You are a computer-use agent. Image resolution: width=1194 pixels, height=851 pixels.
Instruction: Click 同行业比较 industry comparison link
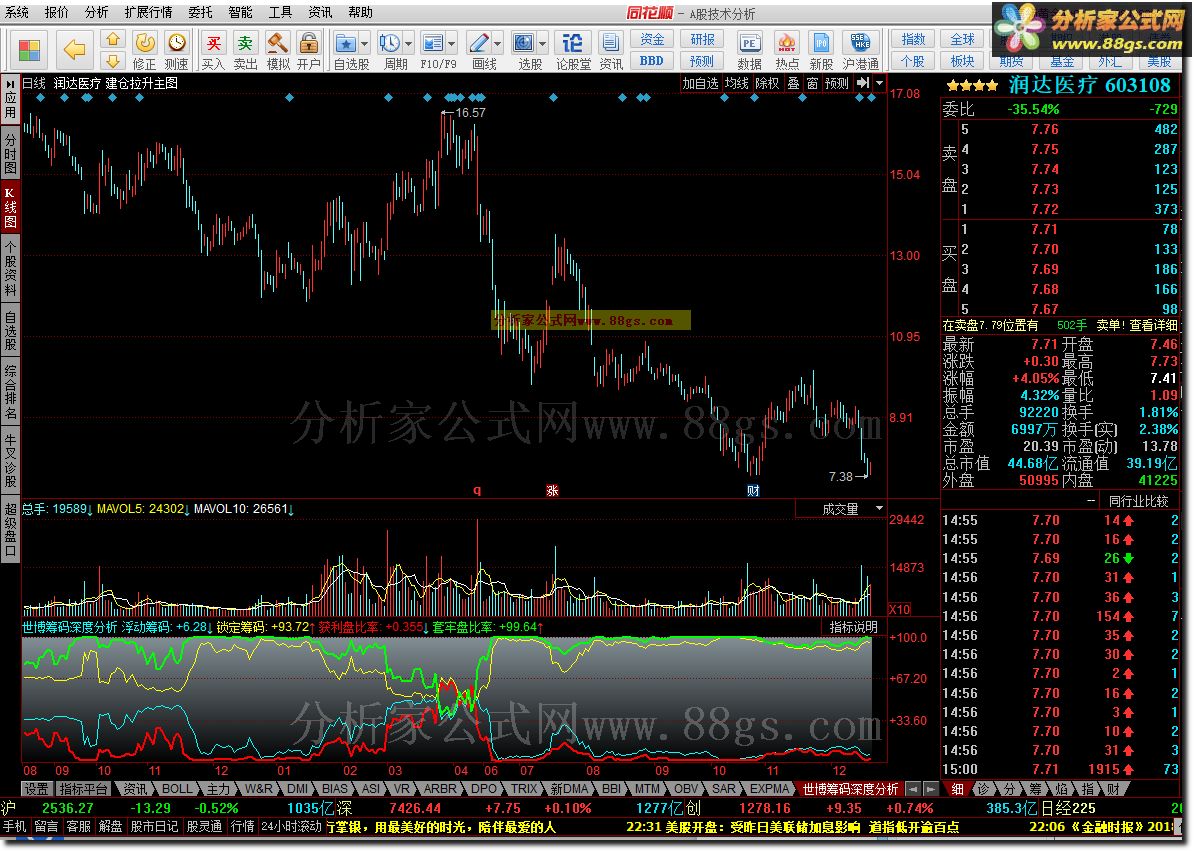[x=1138, y=501]
